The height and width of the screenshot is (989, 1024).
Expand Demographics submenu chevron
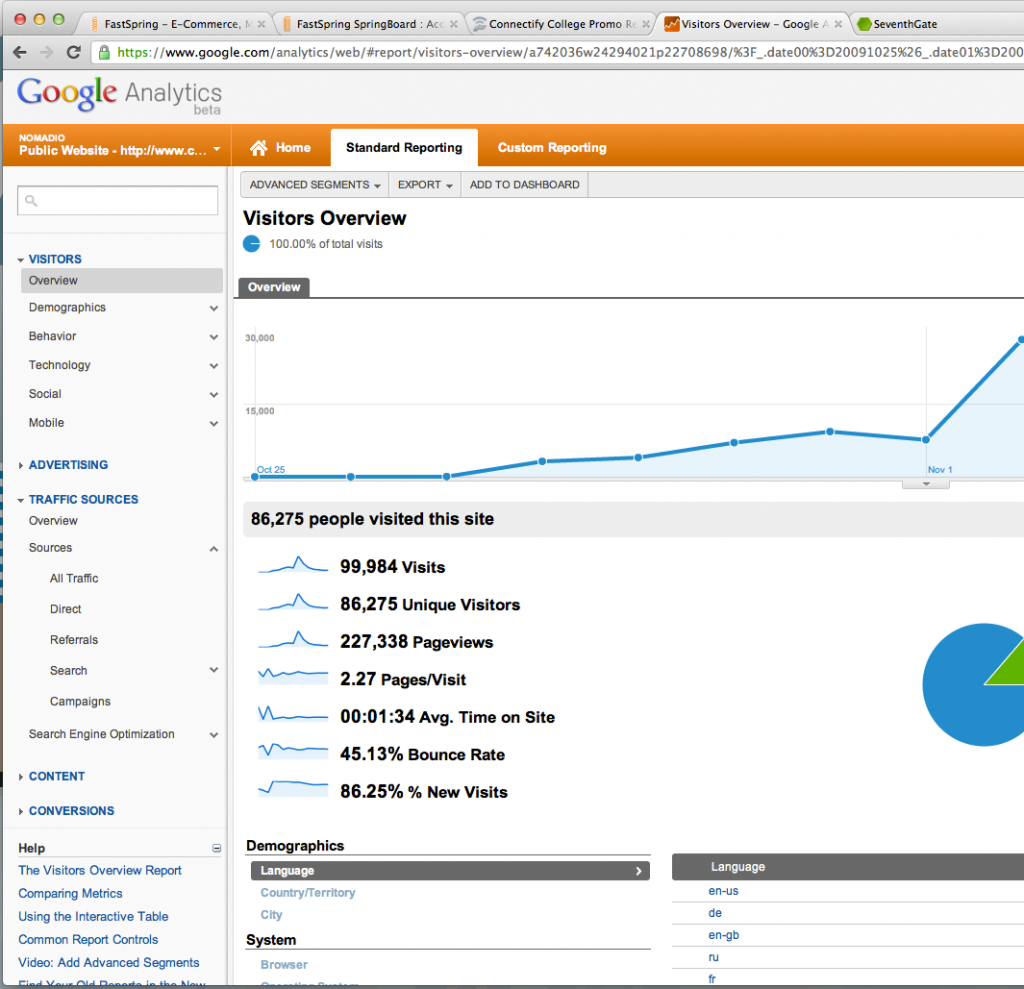214,308
